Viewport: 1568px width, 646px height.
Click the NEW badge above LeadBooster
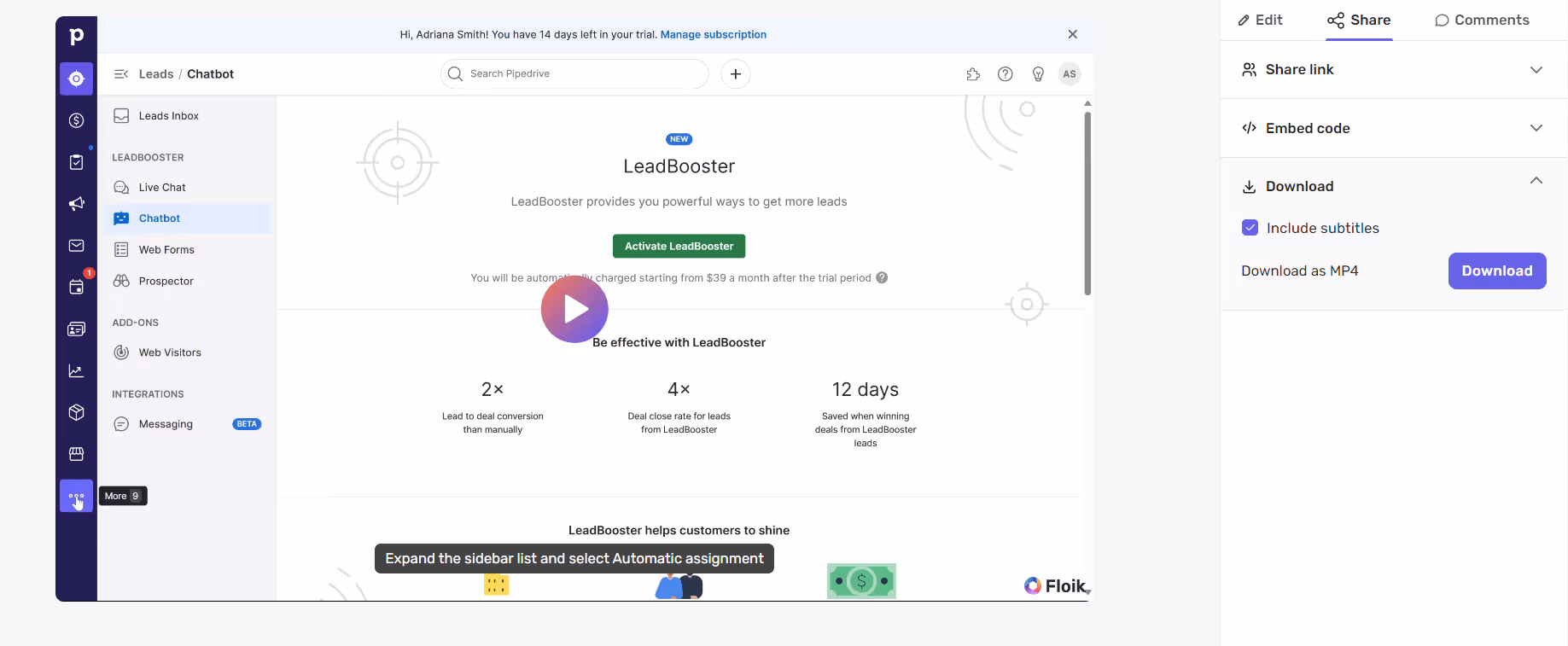coord(679,139)
